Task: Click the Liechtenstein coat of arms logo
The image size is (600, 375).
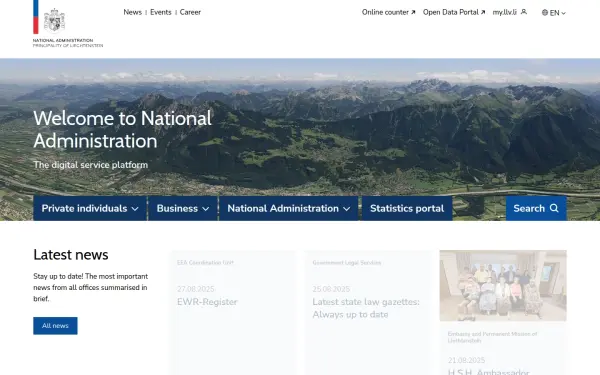Action: coord(54,20)
